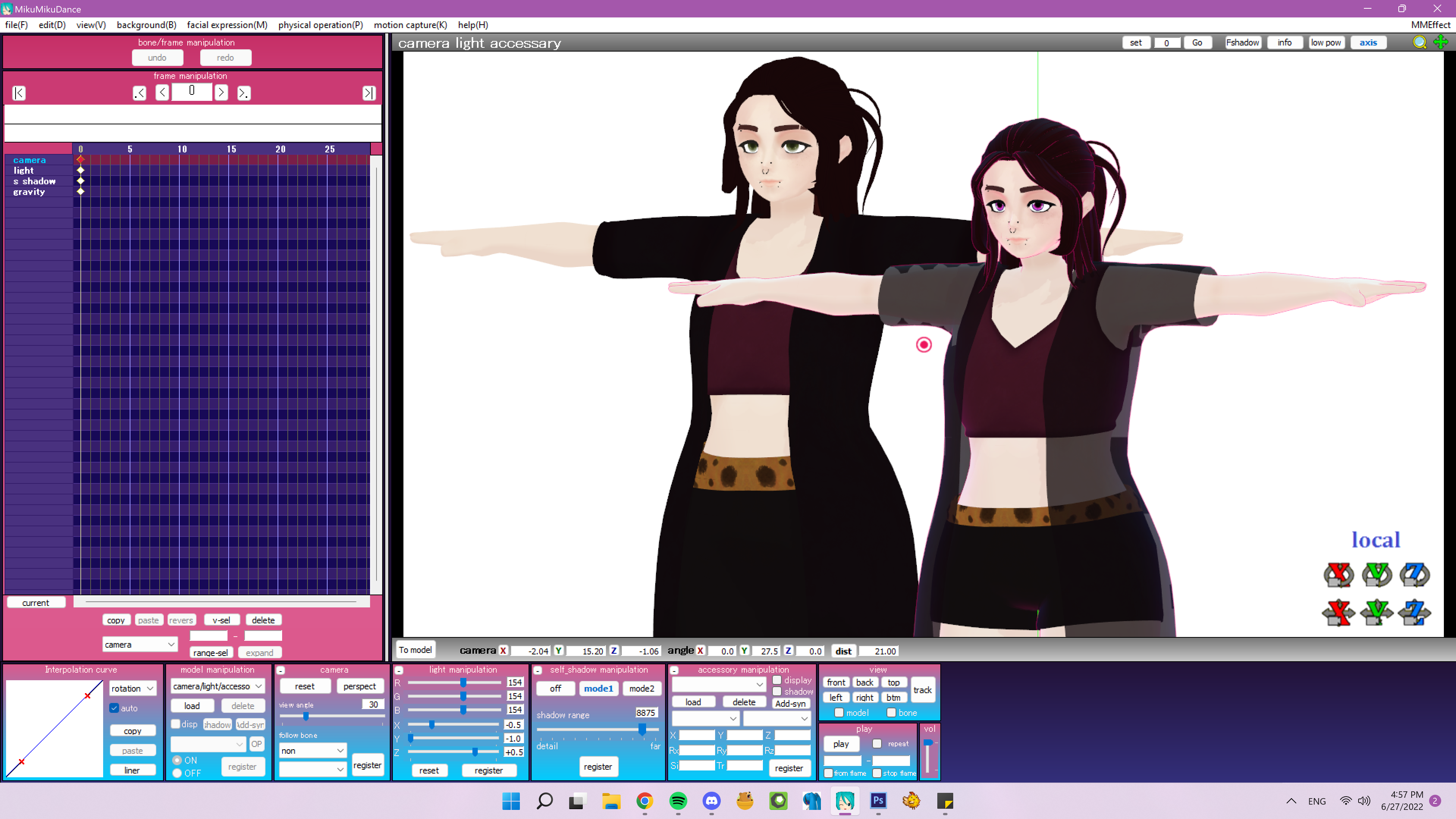
Task: Open the follow bone 'non' dropdown
Action: [312, 751]
